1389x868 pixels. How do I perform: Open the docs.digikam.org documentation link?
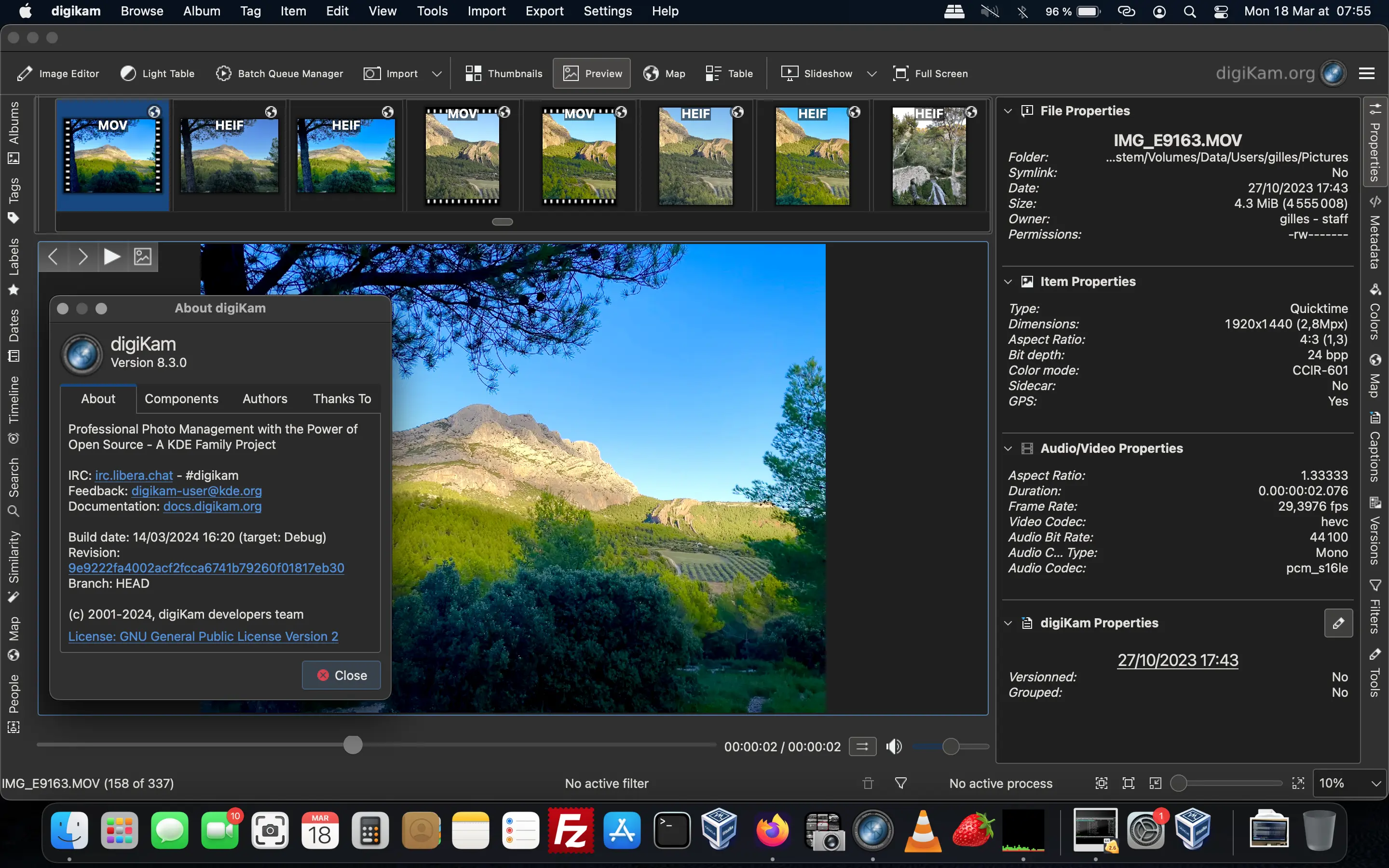tap(212, 506)
